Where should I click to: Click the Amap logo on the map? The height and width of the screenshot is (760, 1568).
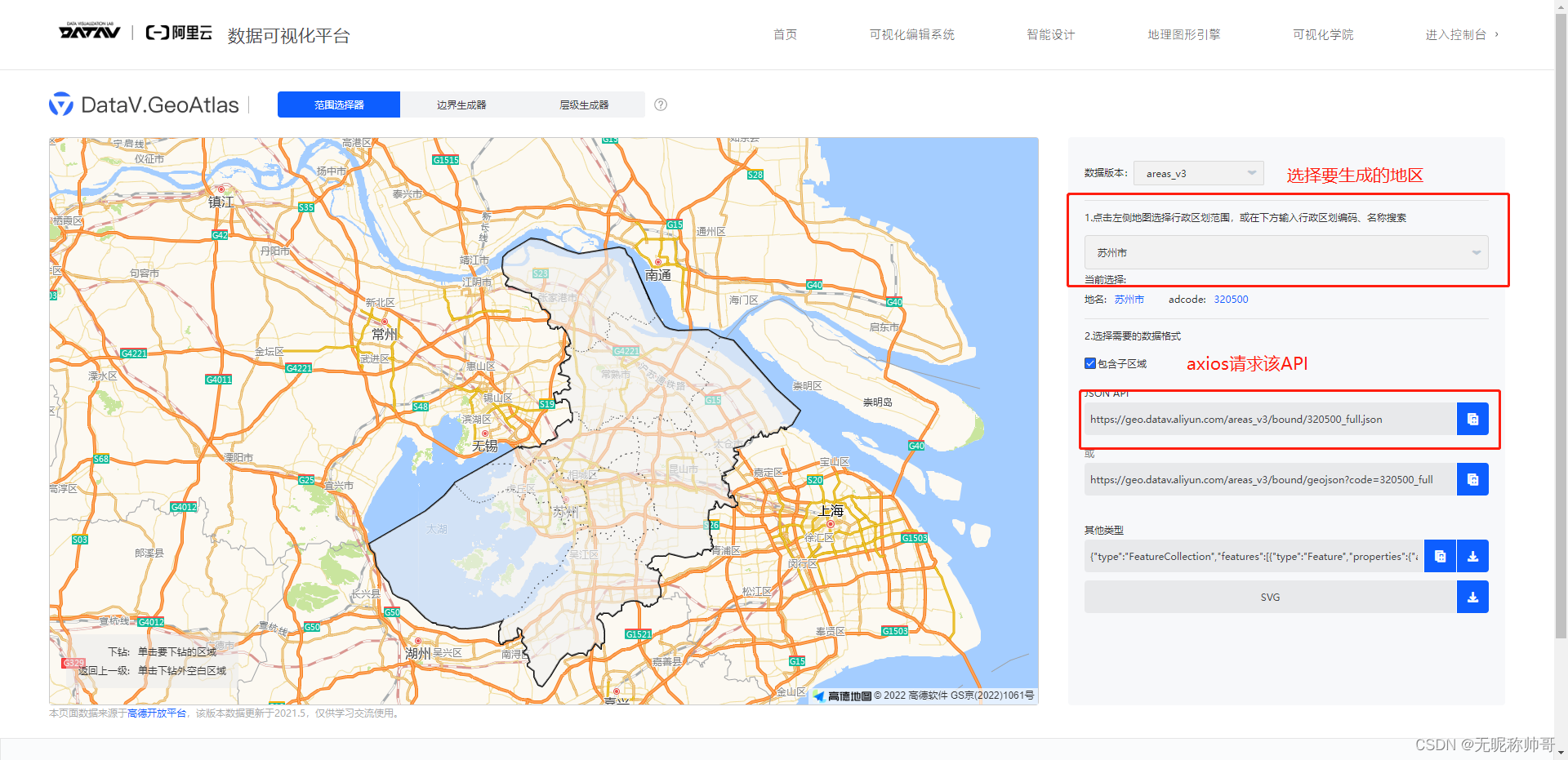click(x=842, y=696)
